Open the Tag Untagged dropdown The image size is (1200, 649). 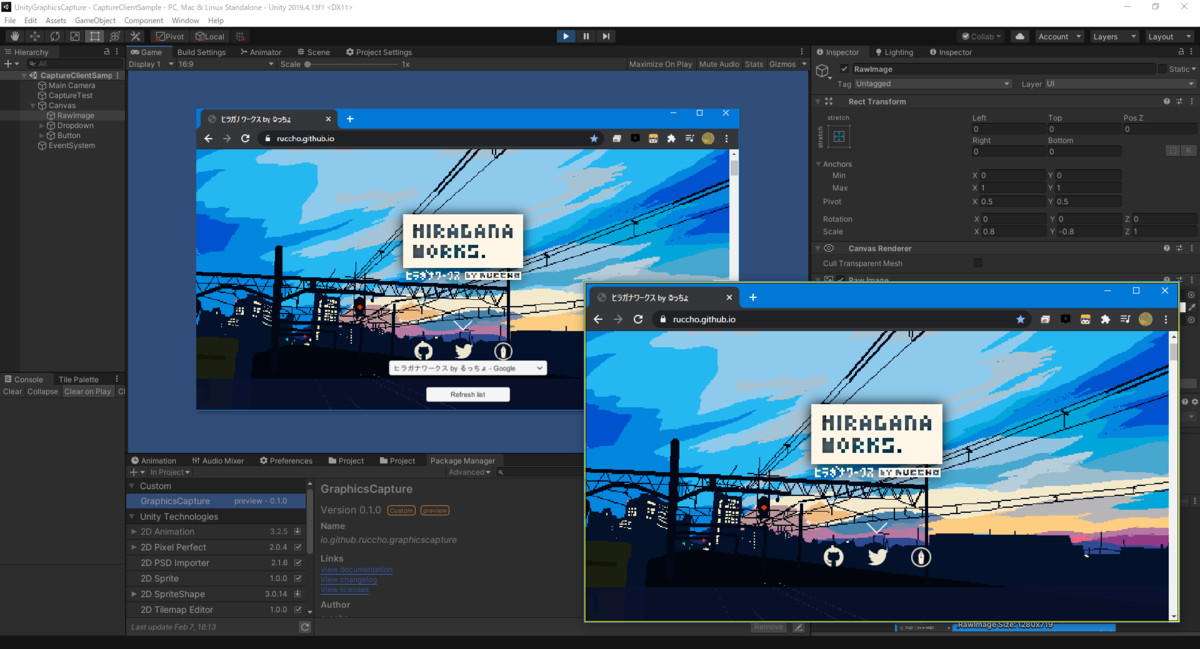933,84
